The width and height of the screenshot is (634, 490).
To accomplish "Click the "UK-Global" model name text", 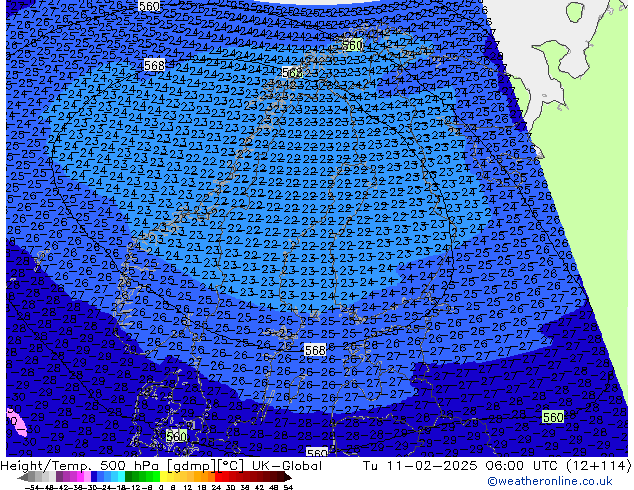I will click(287, 466).
